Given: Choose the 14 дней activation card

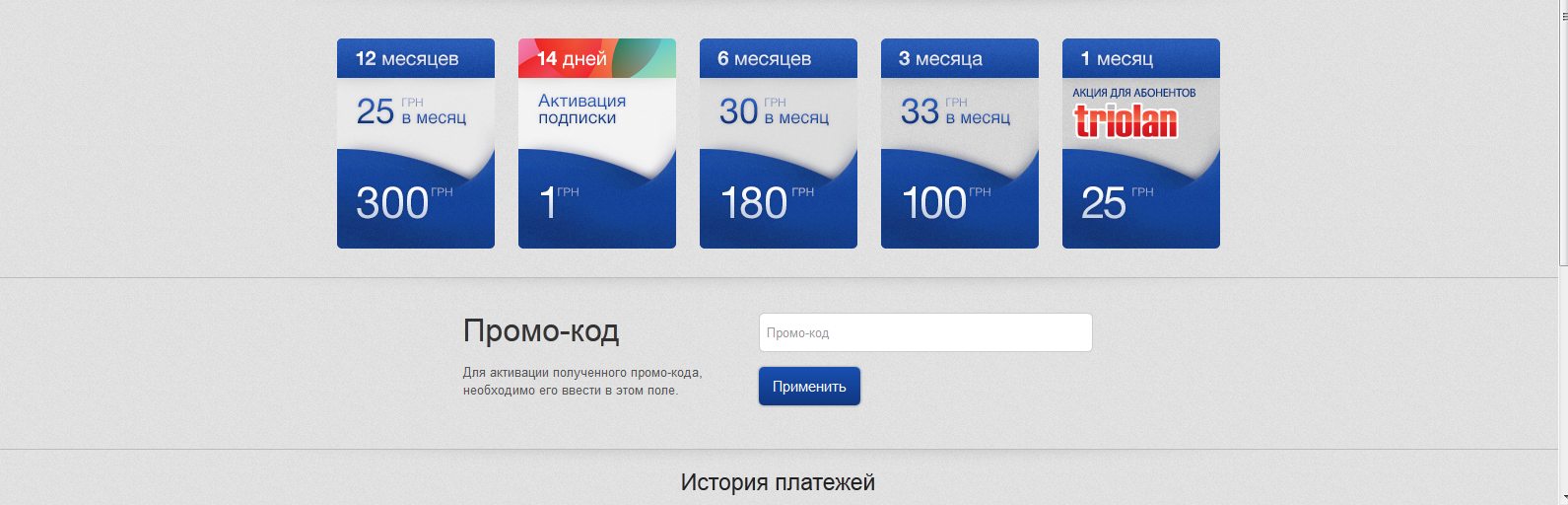Looking at the screenshot, I should (597, 143).
